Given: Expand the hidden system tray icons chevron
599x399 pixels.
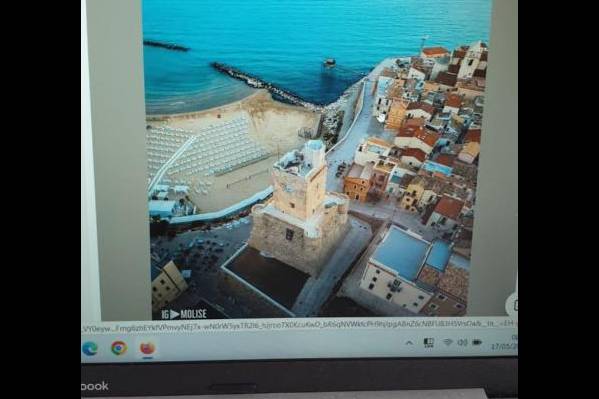Looking at the screenshot, I should coord(409,343).
